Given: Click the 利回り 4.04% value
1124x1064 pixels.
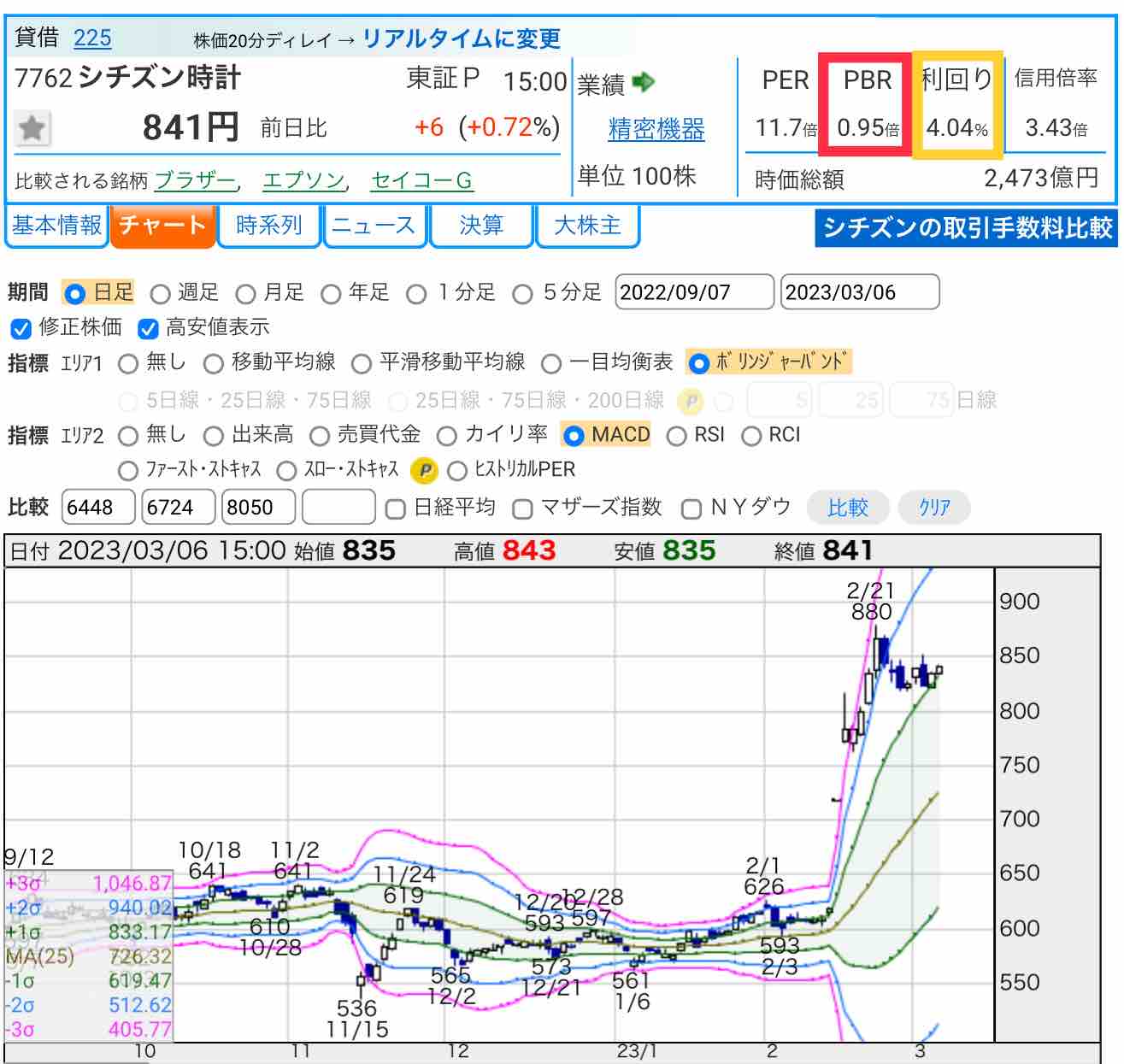Looking at the screenshot, I should click(x=956, y=128).
